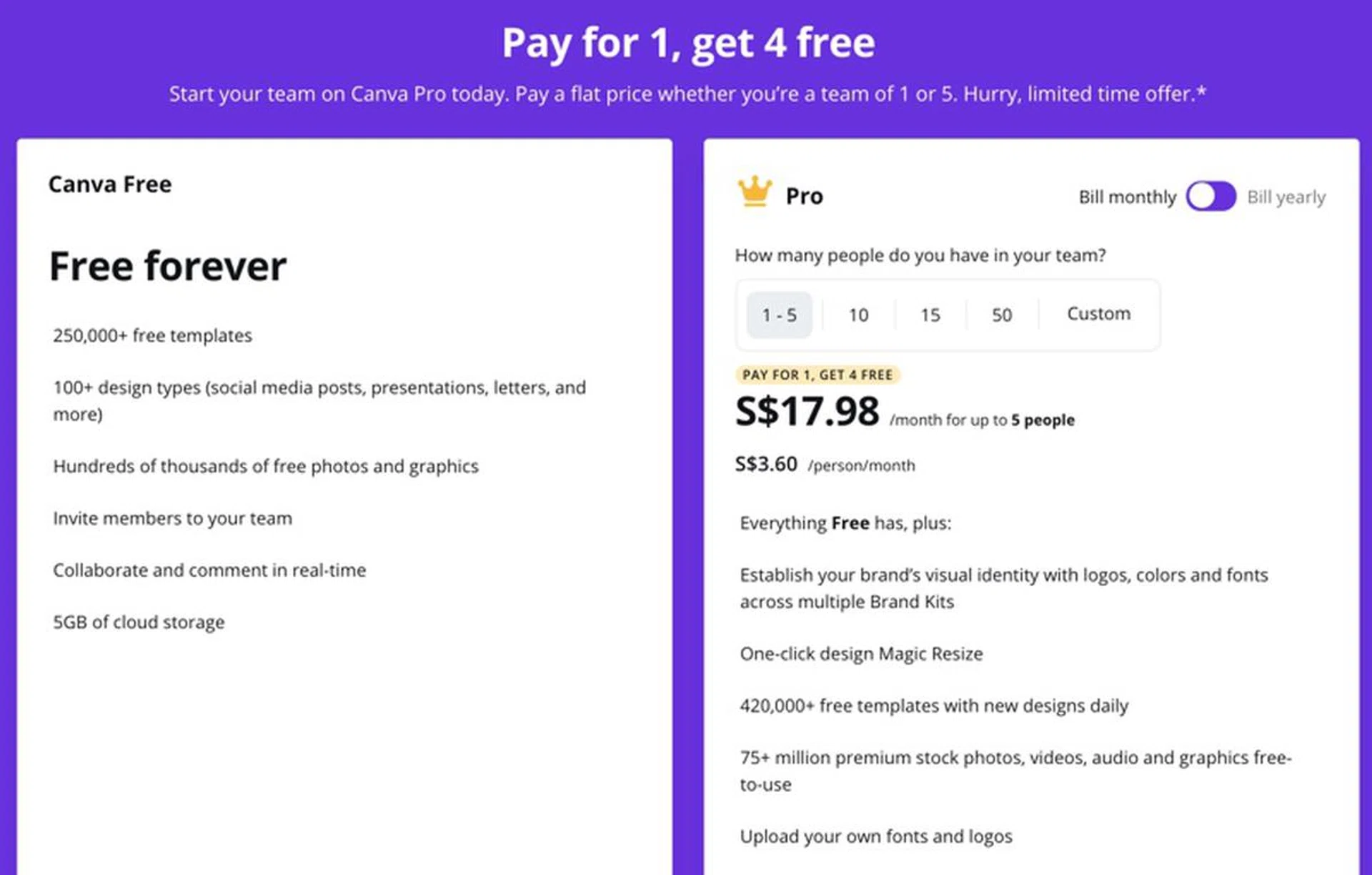
Task: Open the Custom team size option
Action: 1098,314
